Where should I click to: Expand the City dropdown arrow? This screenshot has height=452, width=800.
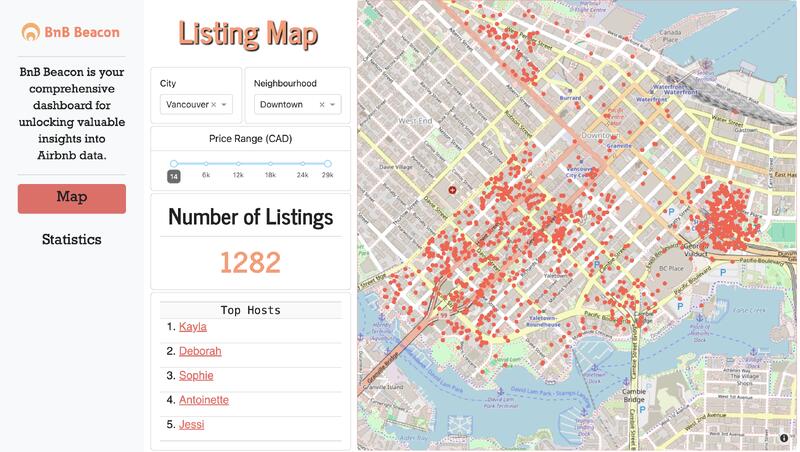click(x=225, y=105)
